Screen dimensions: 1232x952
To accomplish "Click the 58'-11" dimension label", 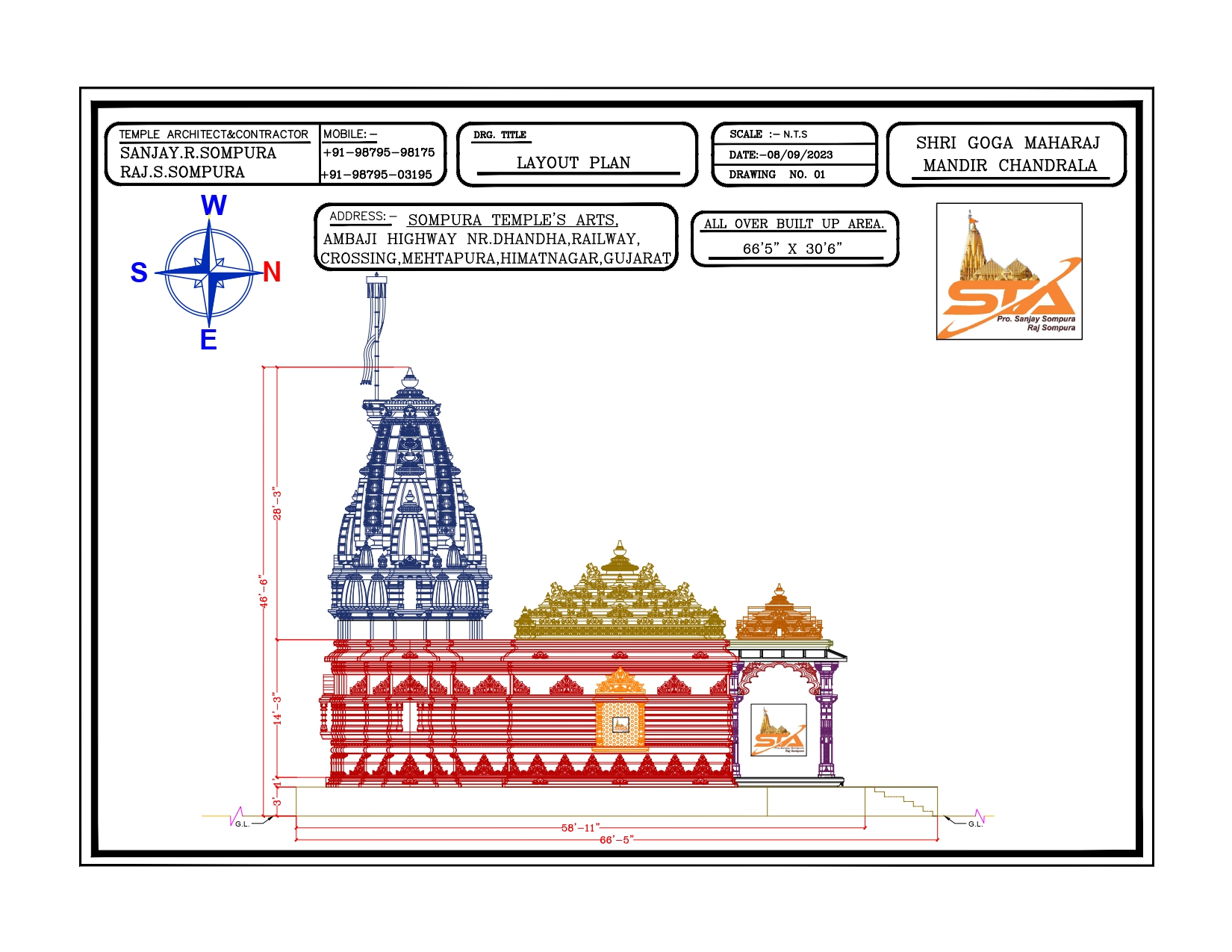I will point(580,828).
